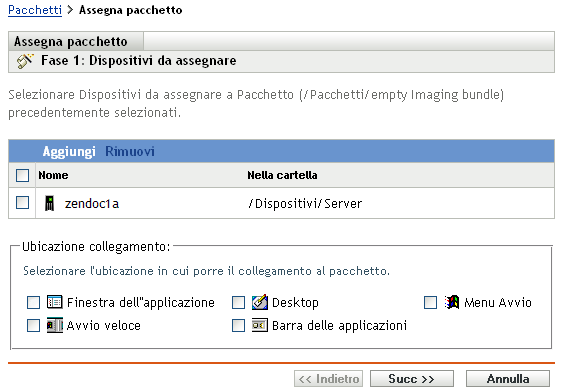
Task: Enable Barra delle applicazioni checkbox
Action: (x=238, y=326)
